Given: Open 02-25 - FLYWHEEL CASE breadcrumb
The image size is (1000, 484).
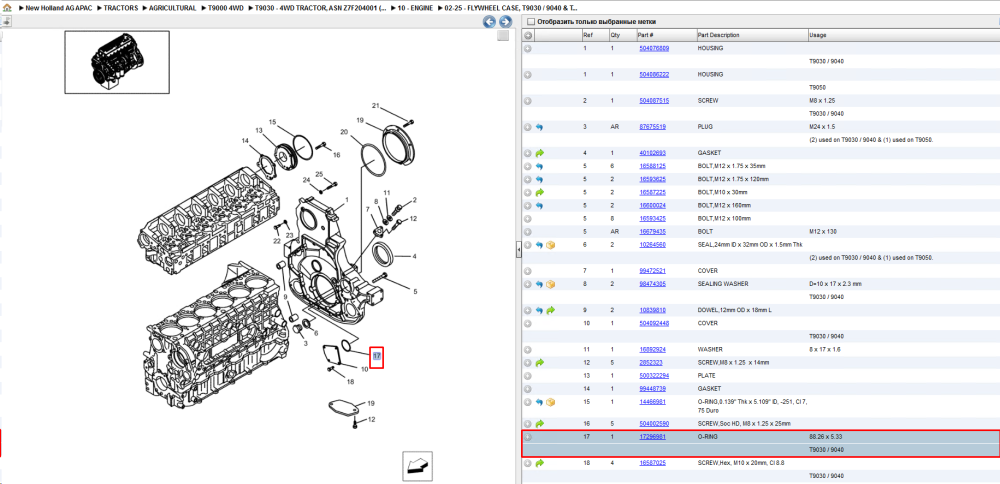Looking at the screenshot, I should pyautogui.click(x=511, y=8).
